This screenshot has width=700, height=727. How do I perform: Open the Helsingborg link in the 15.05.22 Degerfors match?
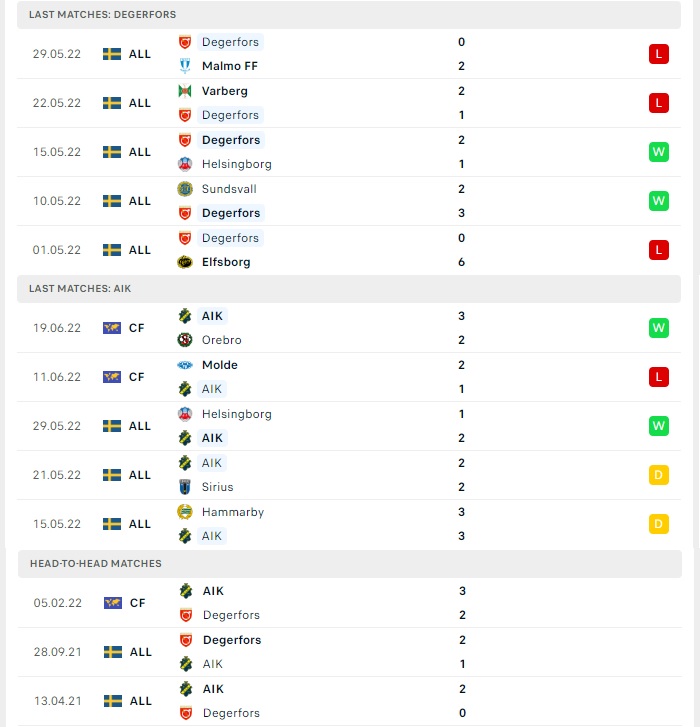point(236,164)
